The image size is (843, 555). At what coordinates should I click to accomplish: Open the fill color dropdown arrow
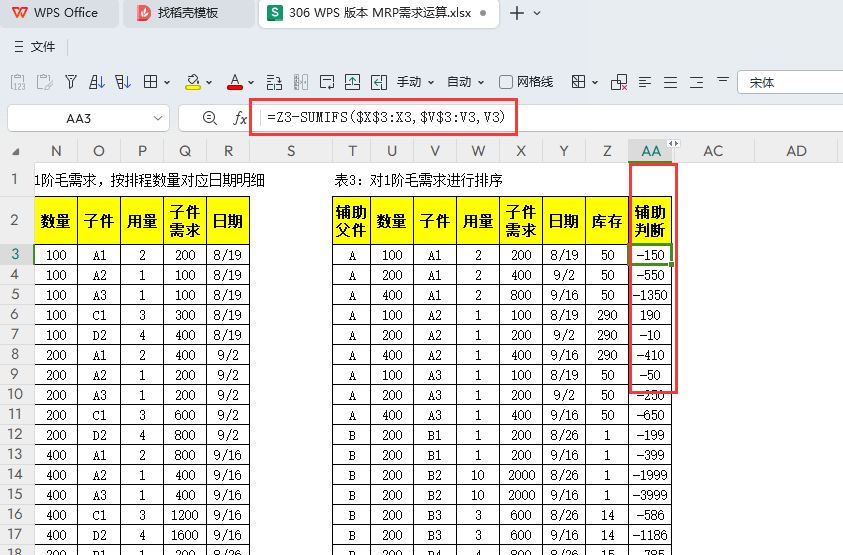click(x=209, y=82)
